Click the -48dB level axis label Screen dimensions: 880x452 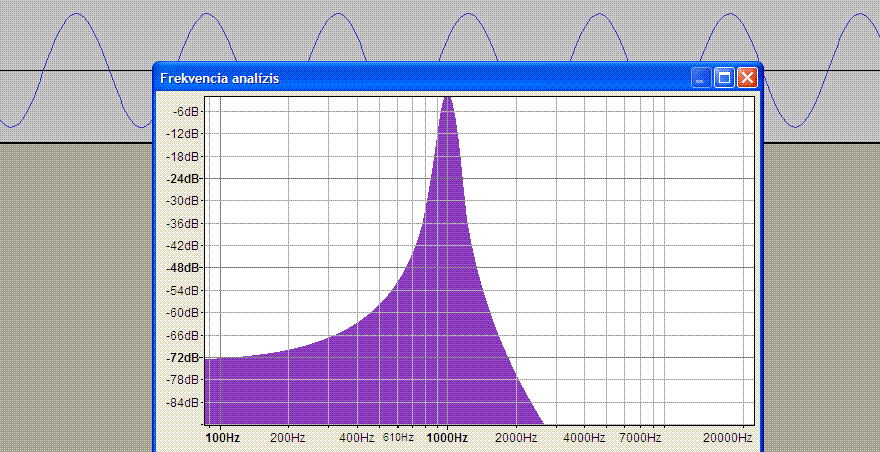(183, 268)
